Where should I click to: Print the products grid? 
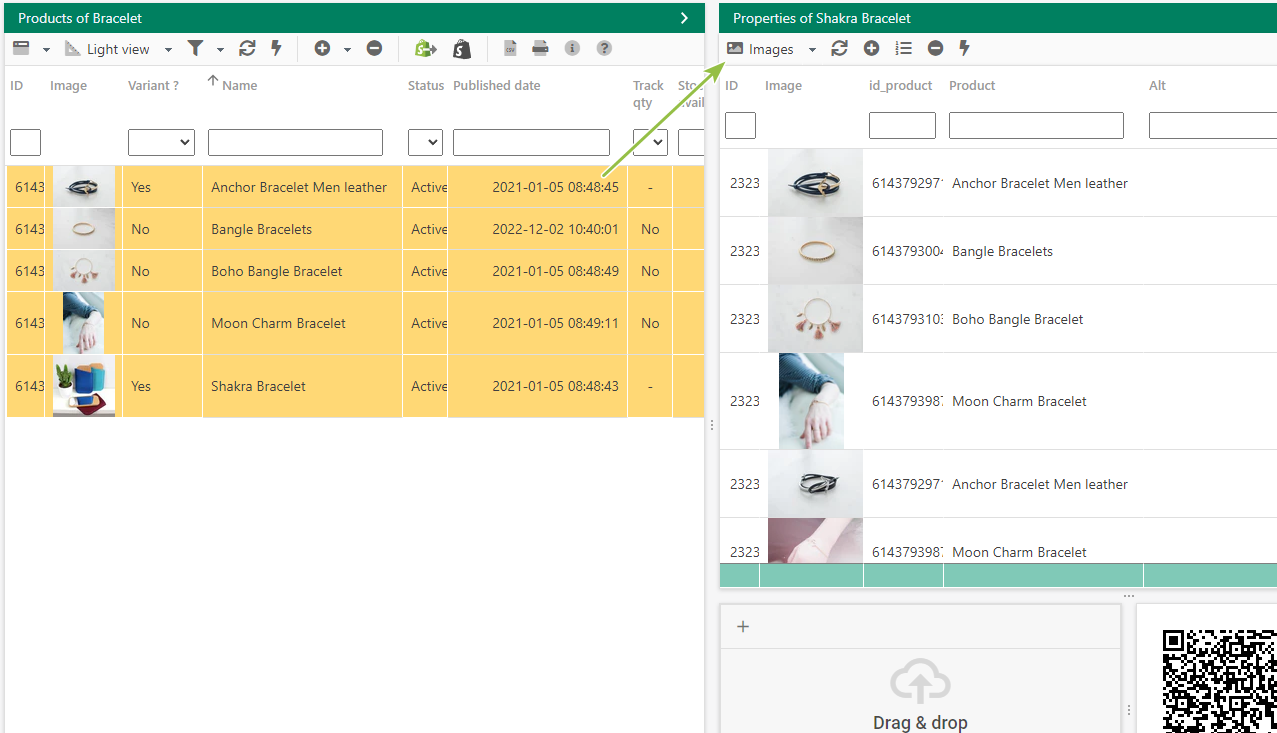pos(540,48)
